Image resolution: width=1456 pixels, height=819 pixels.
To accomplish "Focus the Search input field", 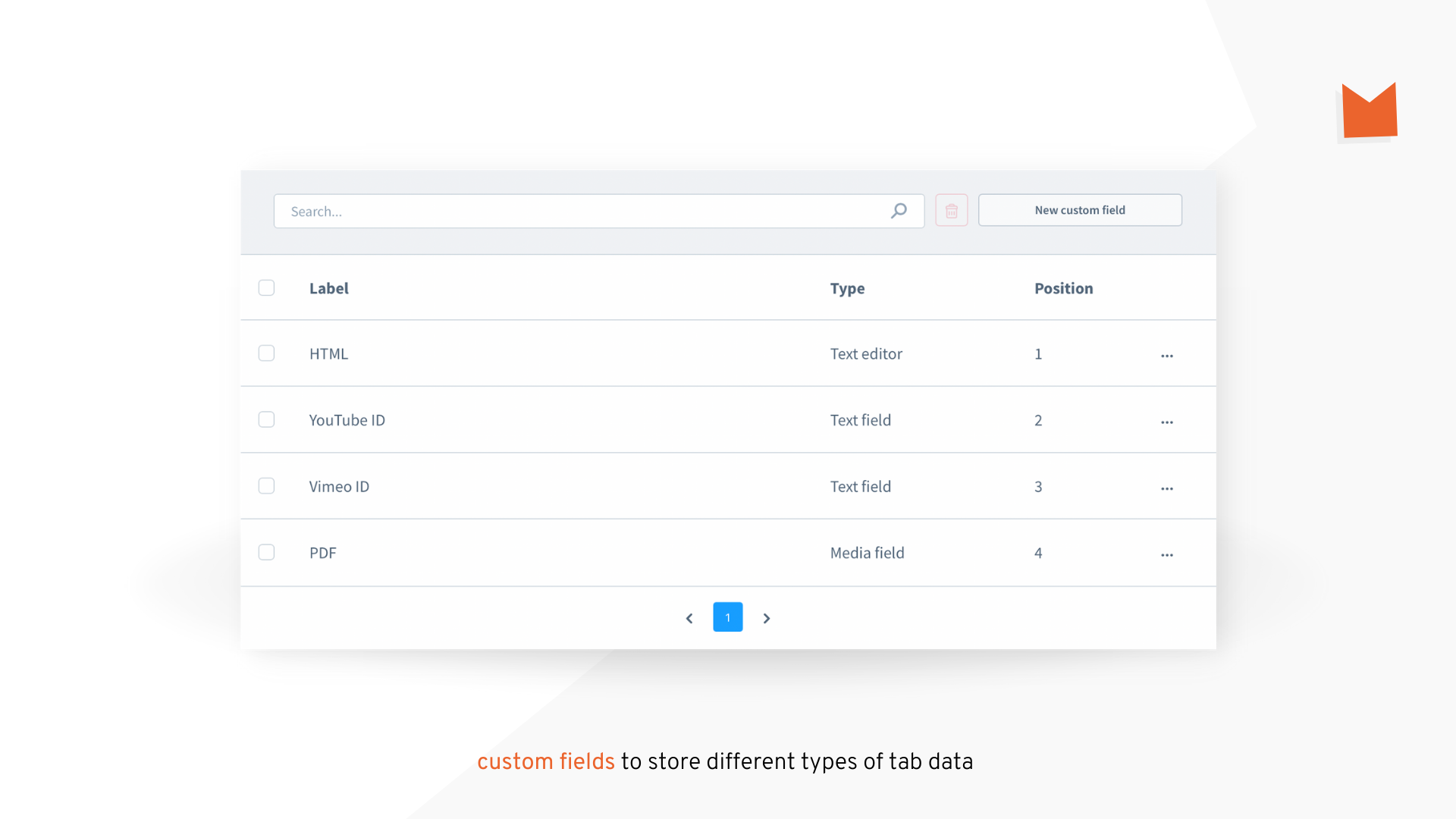I will pos(599,211).
